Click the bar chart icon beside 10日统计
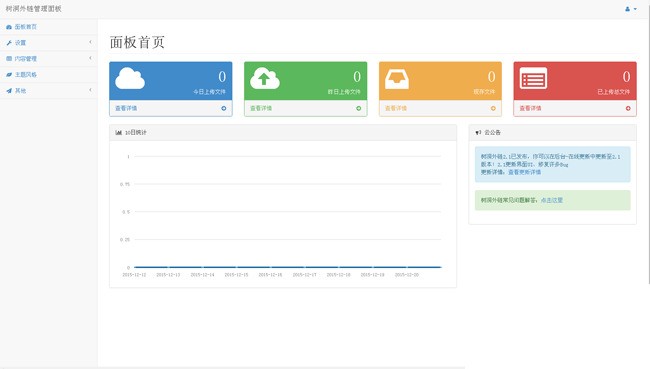 click(119, 133)
